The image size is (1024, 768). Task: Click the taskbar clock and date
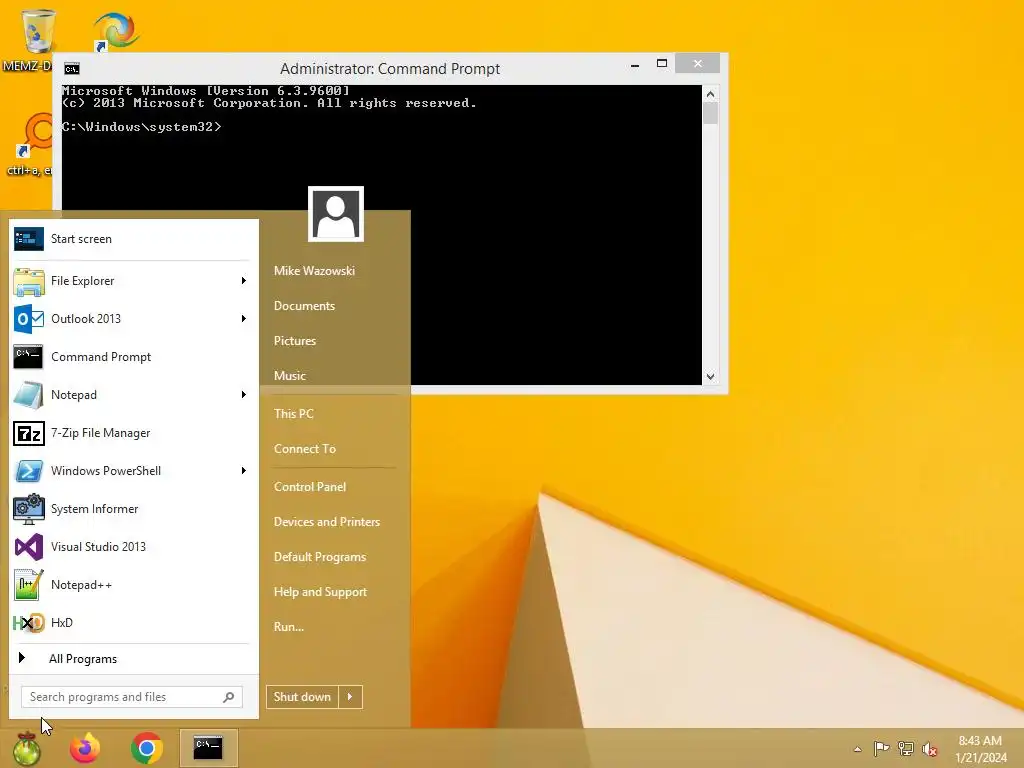click(980, 749)
